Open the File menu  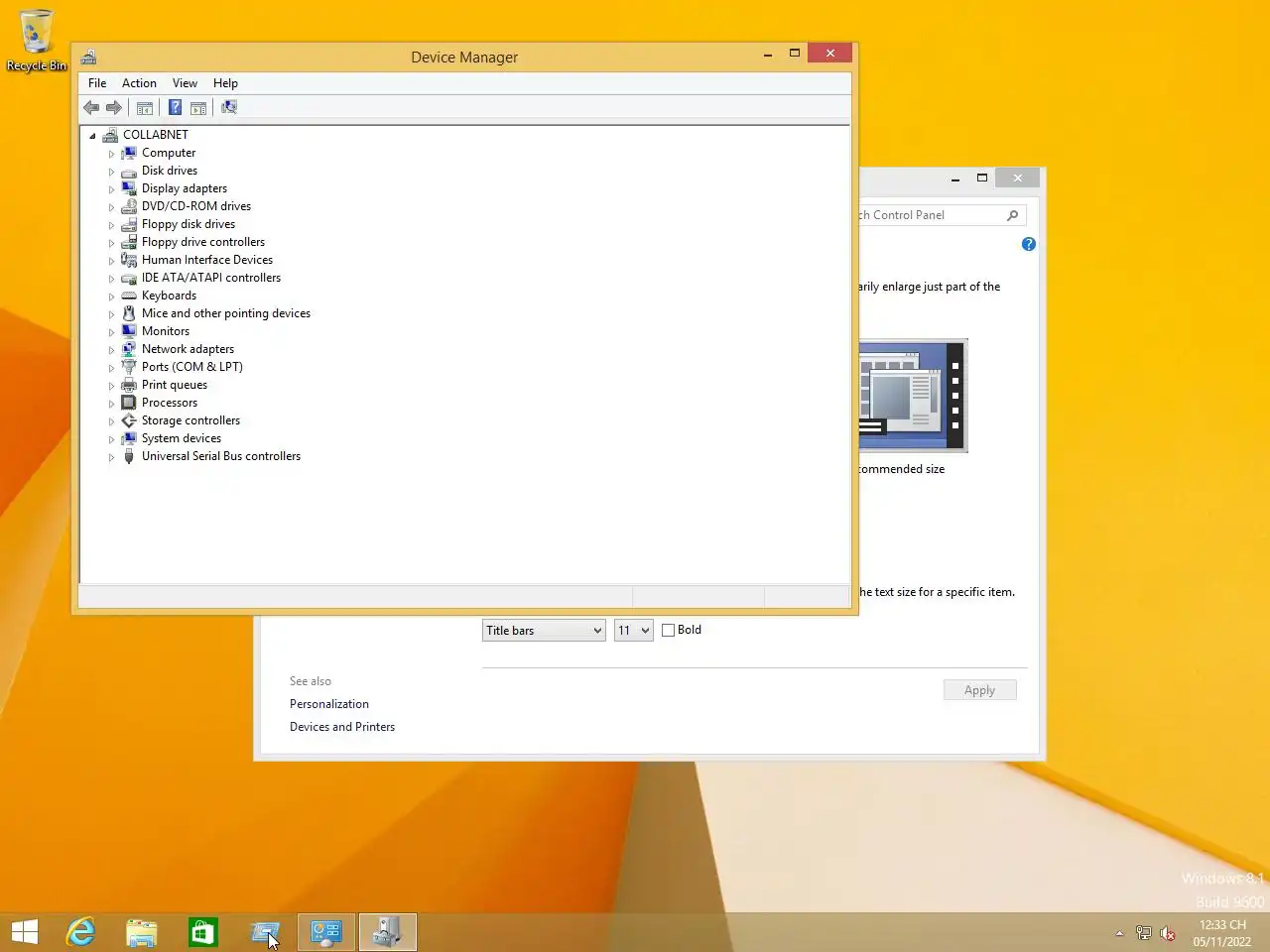[97, 83]
